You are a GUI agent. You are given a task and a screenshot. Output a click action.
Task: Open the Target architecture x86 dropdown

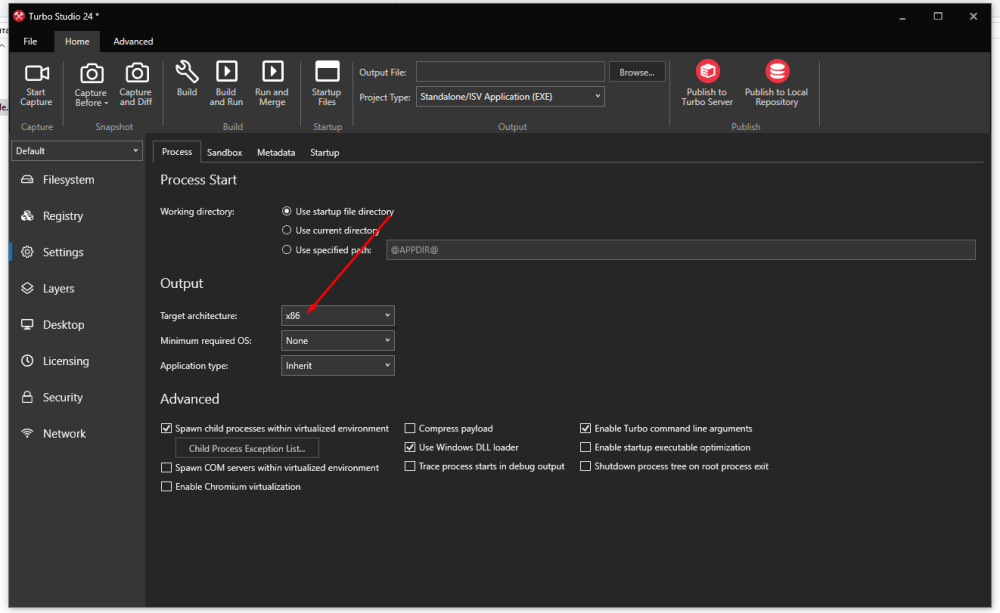[x=338, y=316]
